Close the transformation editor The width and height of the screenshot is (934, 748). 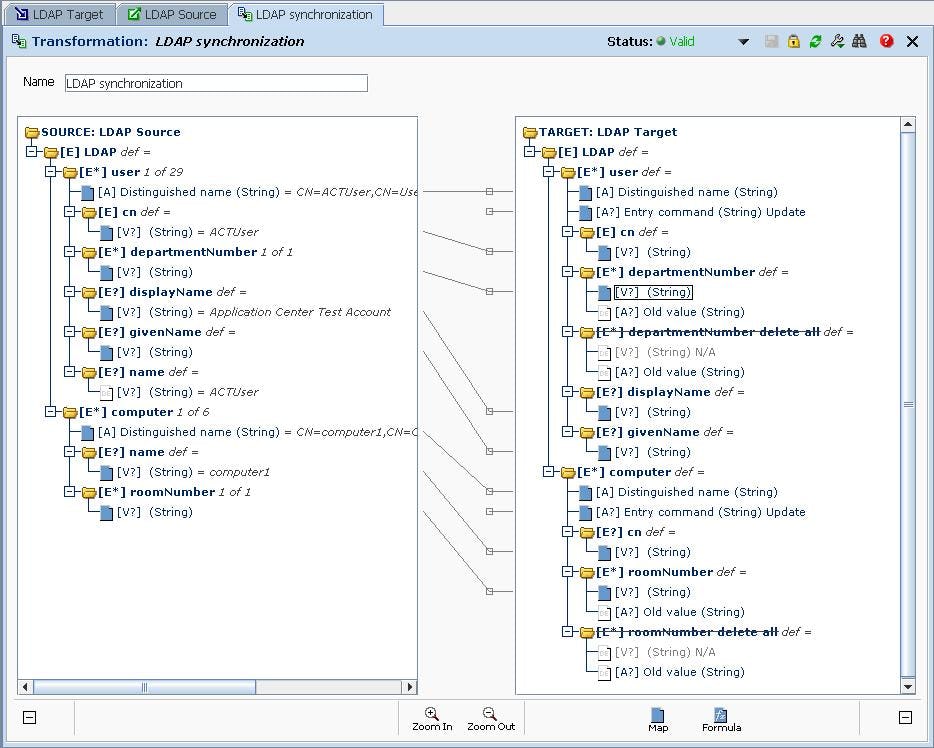[x=912, y=41]
